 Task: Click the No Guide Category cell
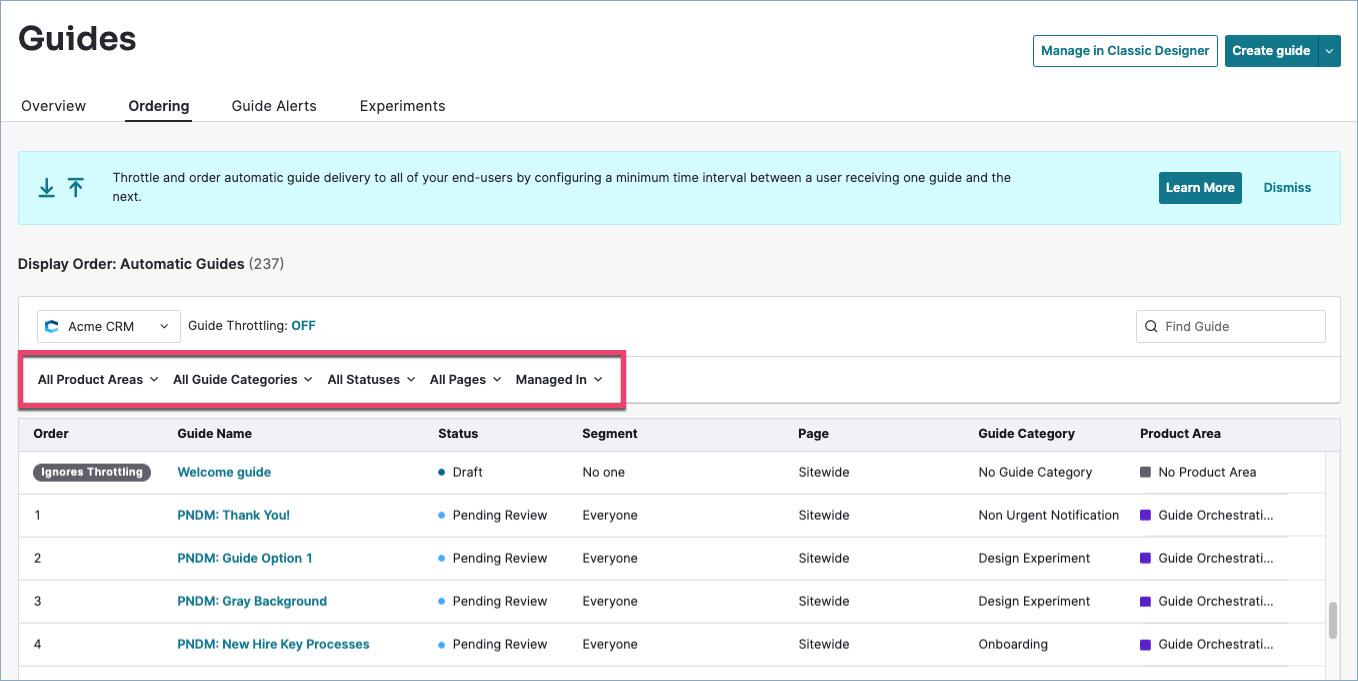[x=1035, y=472]
